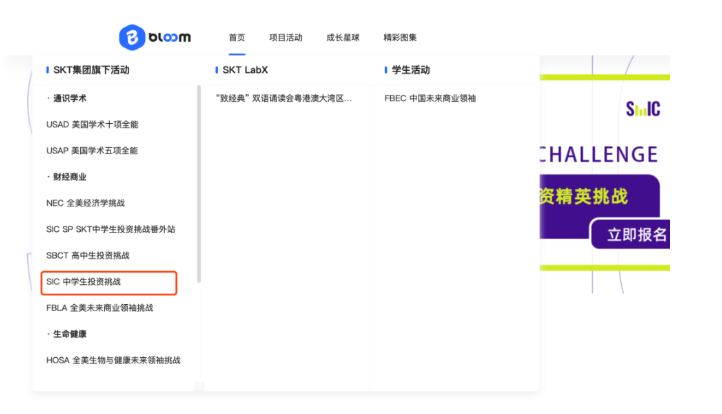Open HOSA 全美生物与健康未来领袖挑战
This screenshot has width=722, height=414.
click(x=113, y=360)
